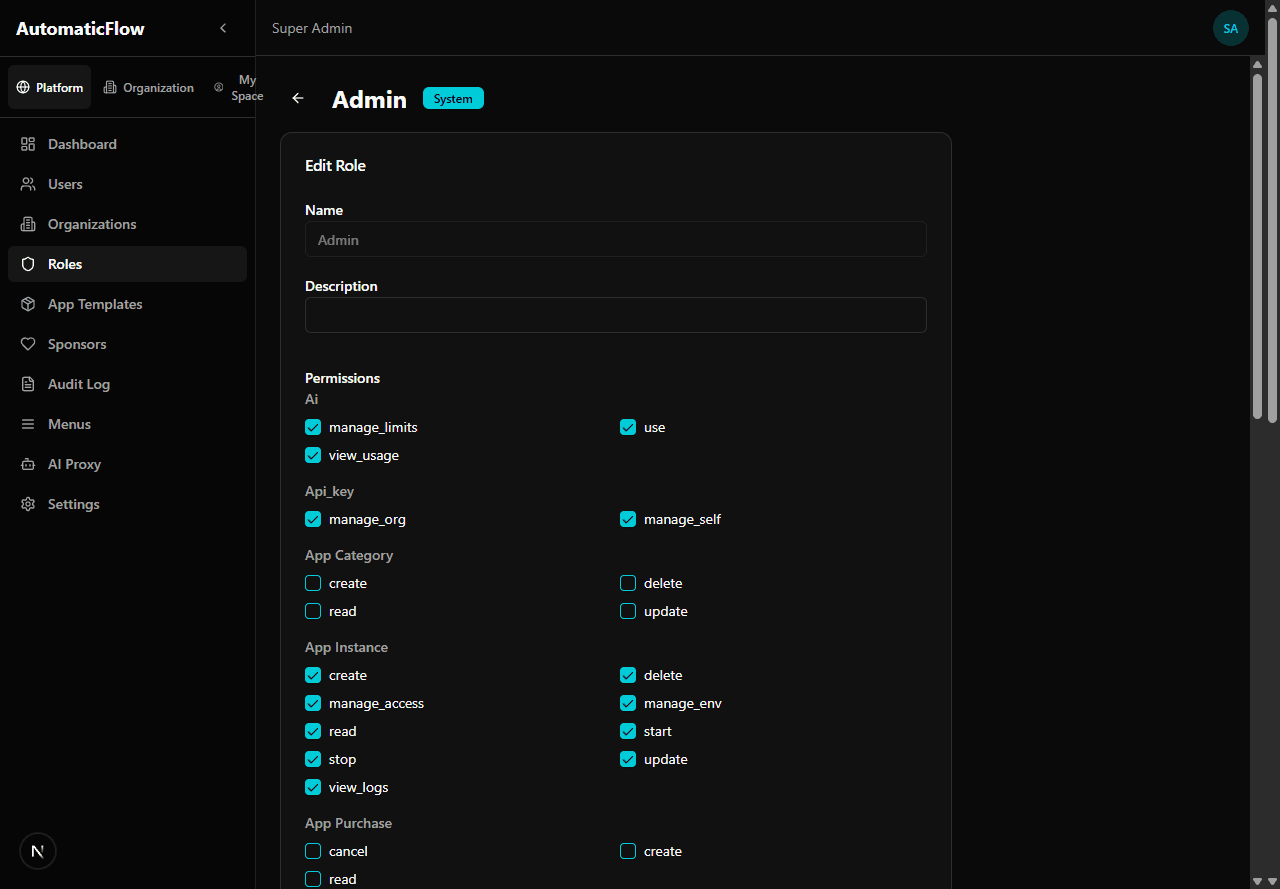1280x889 pixels.
Task: Uncheck App Instance update permission
Action: point(628,759)
